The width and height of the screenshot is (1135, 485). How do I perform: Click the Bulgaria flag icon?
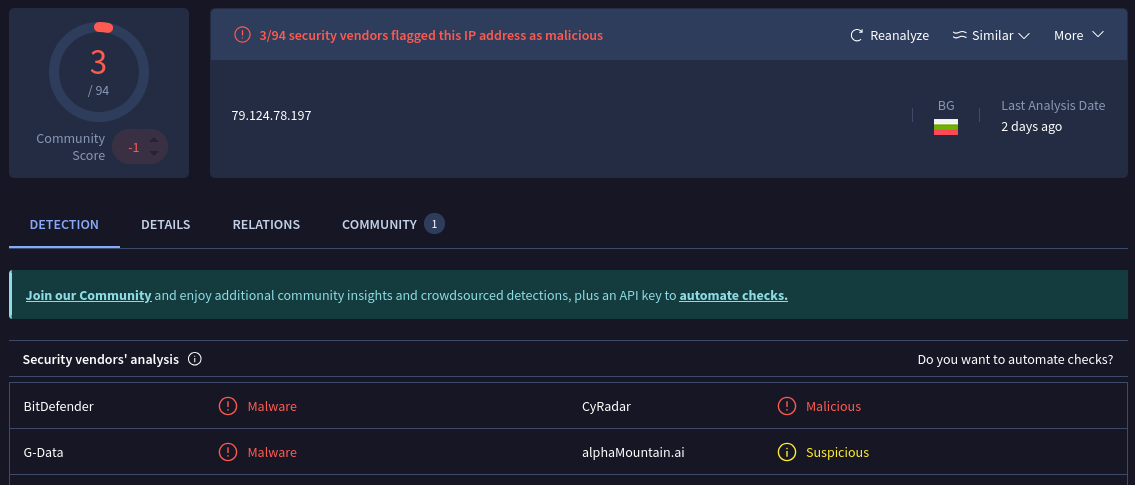click(946, 127)
